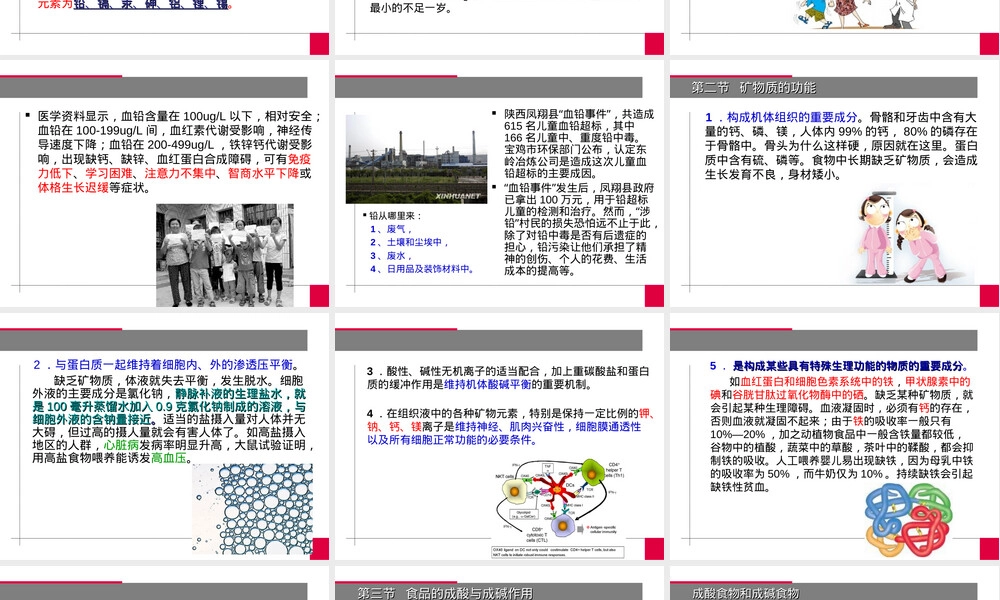Select the slide ending with 最小的不足一岁
The height and width of the screenshot is (600, 1000).
[x=499, y=27]
